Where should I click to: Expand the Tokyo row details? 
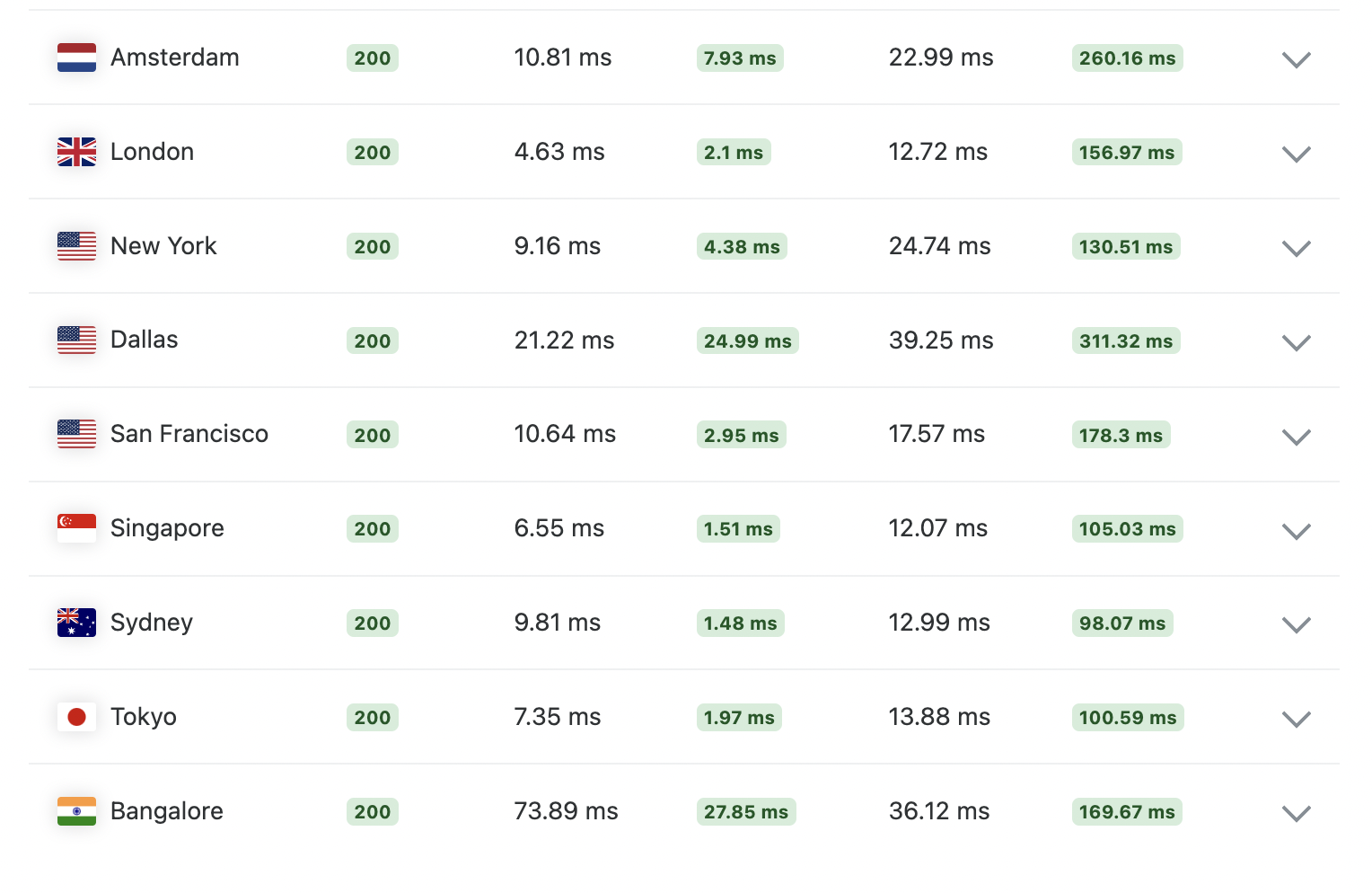pos(1296,719)
